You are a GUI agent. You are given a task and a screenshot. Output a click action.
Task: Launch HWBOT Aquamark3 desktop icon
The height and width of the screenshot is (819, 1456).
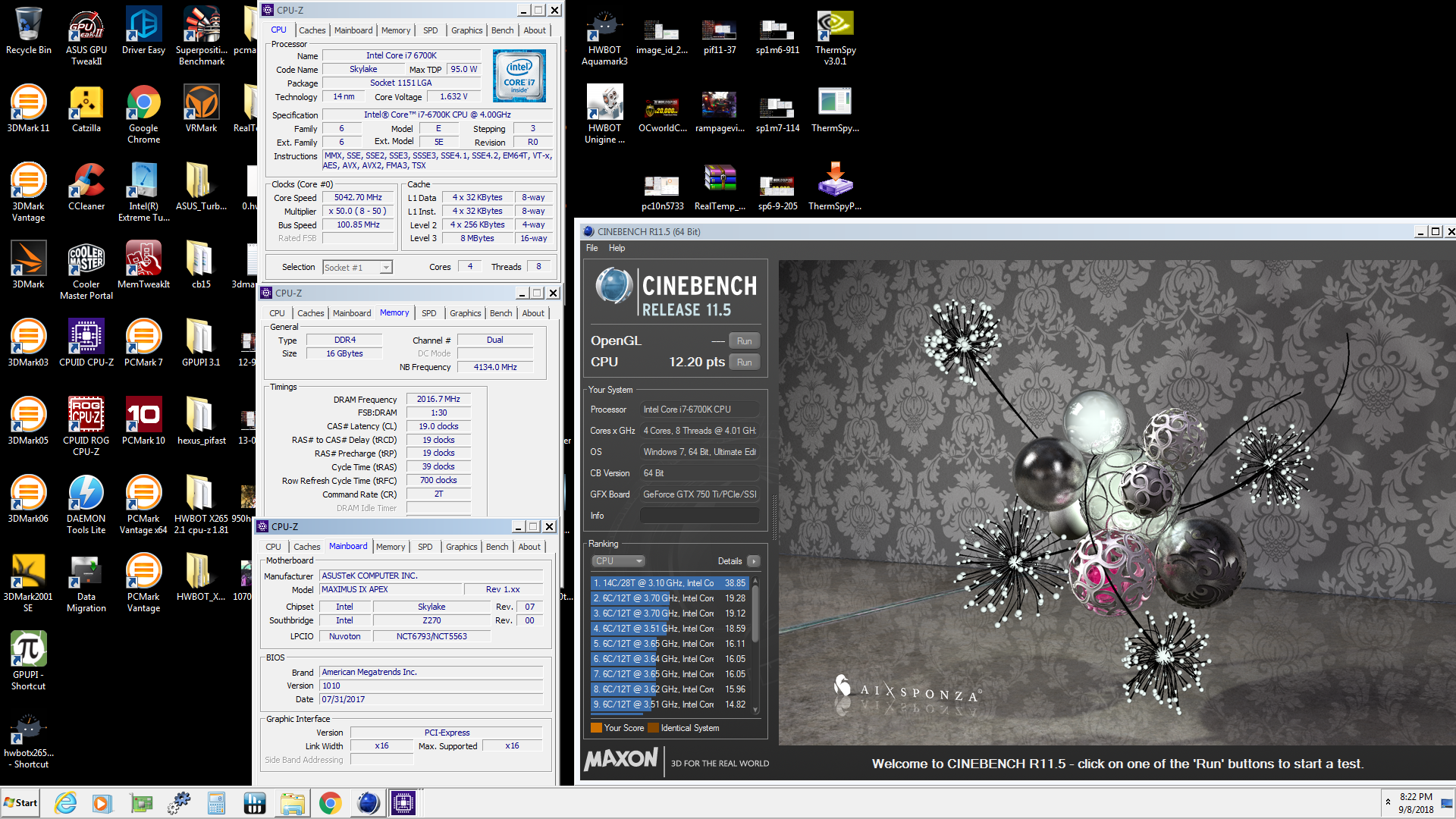(x=604, y=37)
